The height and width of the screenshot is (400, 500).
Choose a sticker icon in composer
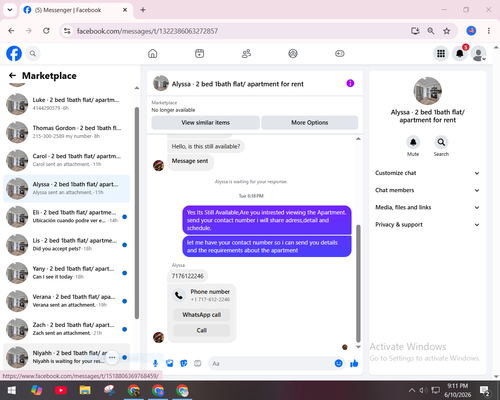(x=184, y=363)
